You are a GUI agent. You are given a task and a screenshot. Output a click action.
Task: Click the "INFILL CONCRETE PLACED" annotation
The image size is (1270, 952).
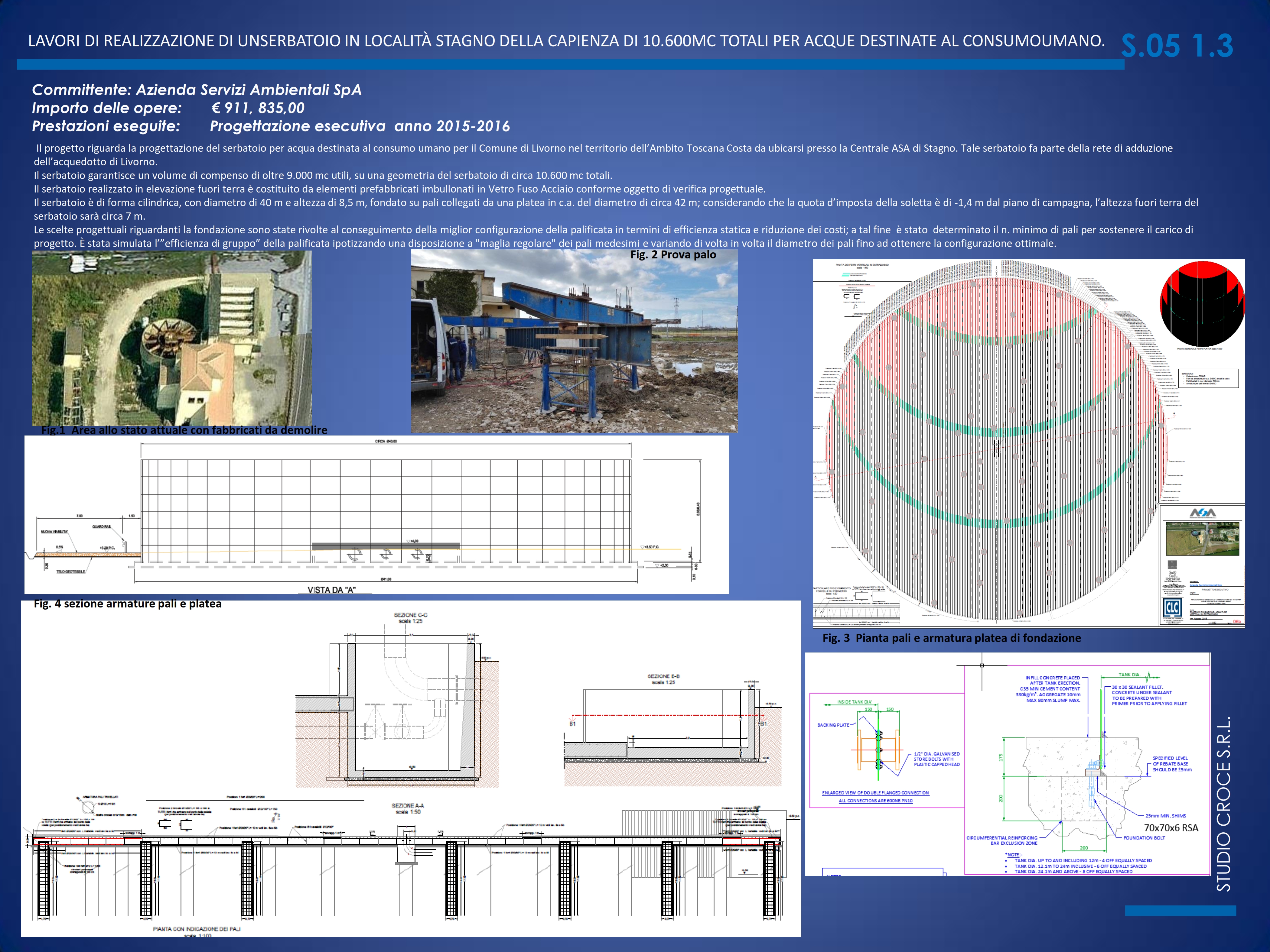tap(1048, 688)
